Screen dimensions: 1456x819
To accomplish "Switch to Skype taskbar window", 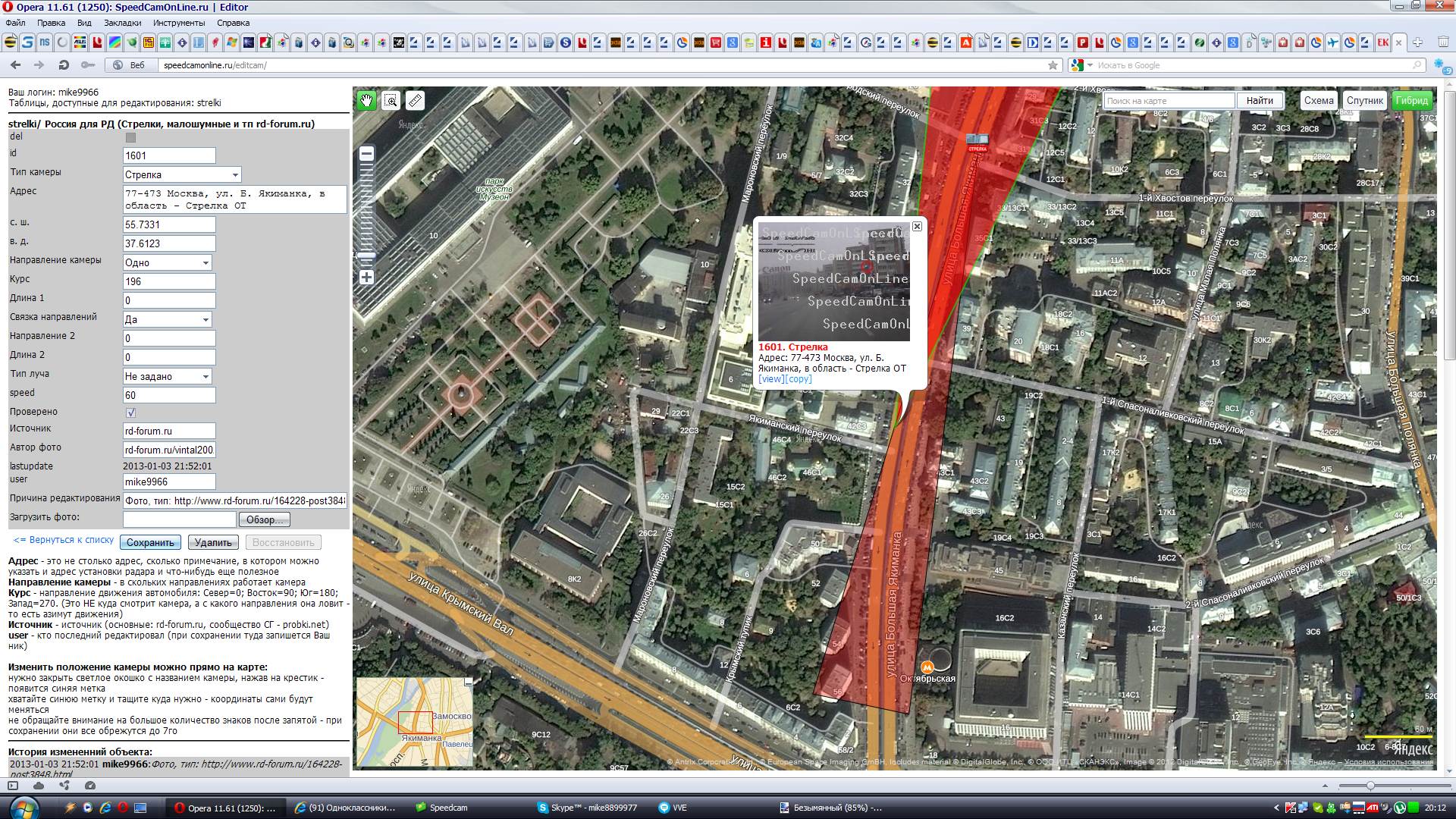I will tap(588, 808).
